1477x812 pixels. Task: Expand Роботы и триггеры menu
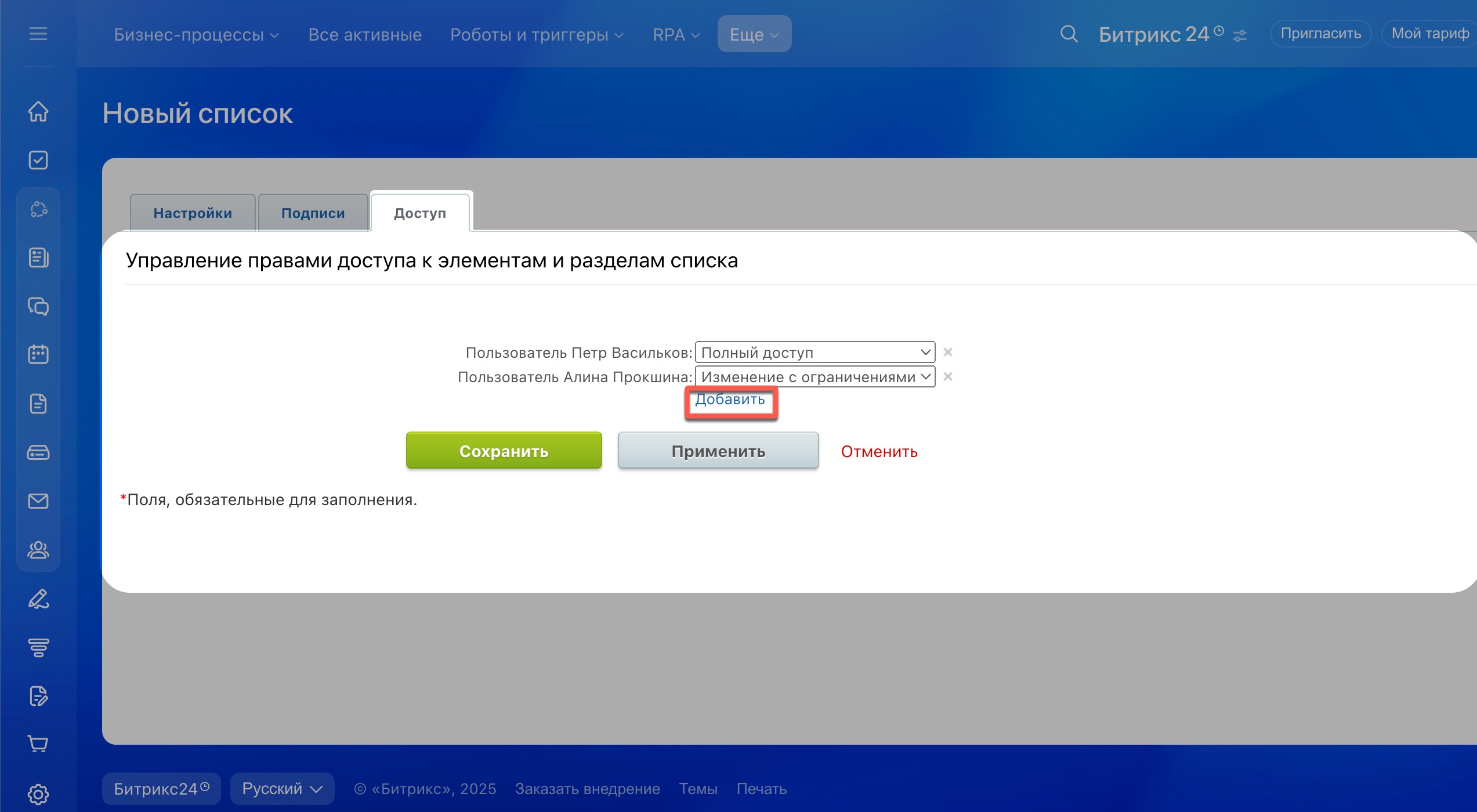[537, 35]
